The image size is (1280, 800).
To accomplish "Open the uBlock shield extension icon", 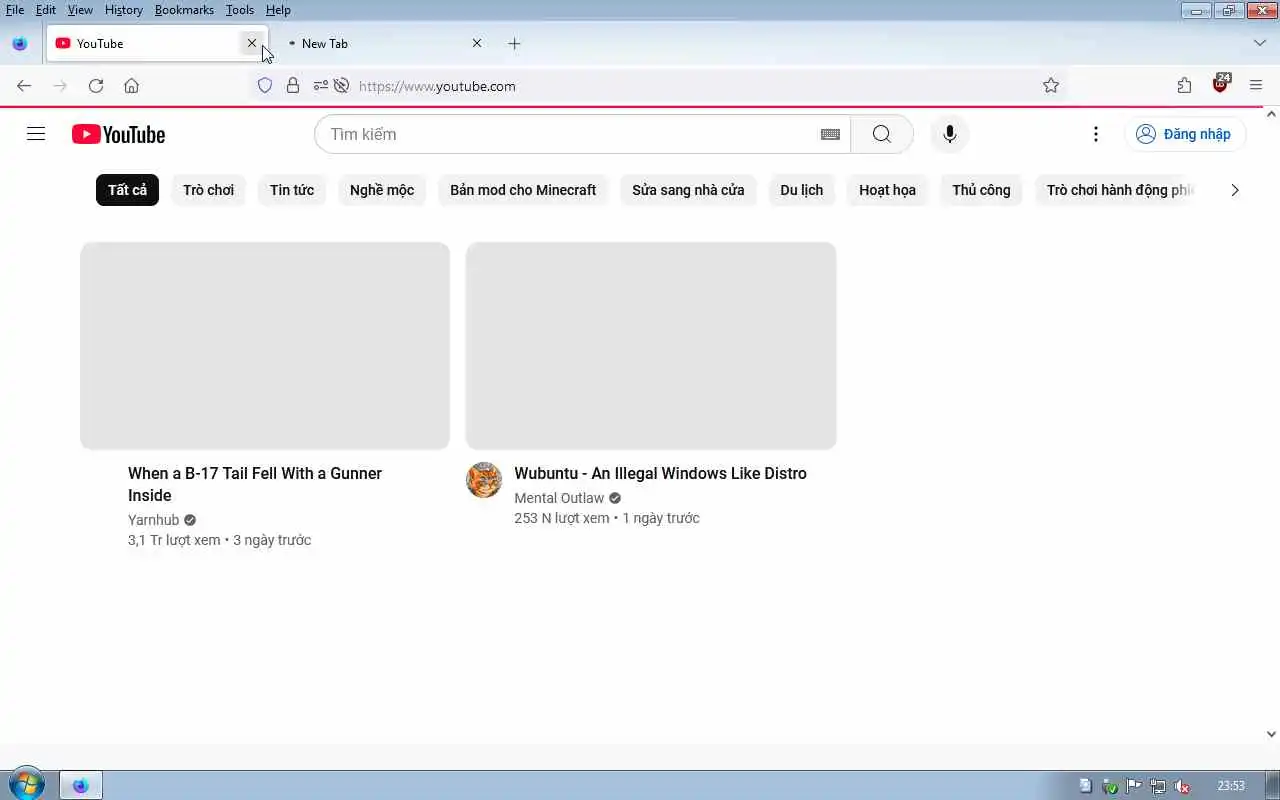I will click(x=1220, y=84).
